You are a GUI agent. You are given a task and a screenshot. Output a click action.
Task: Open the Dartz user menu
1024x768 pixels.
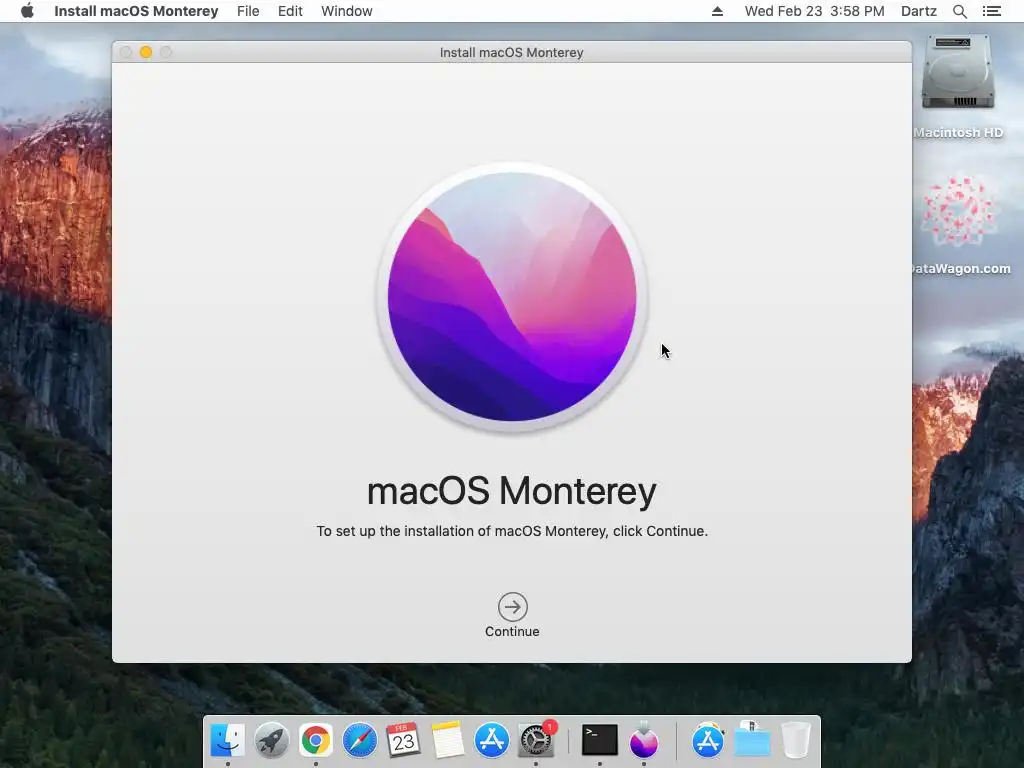pos(919,11)
